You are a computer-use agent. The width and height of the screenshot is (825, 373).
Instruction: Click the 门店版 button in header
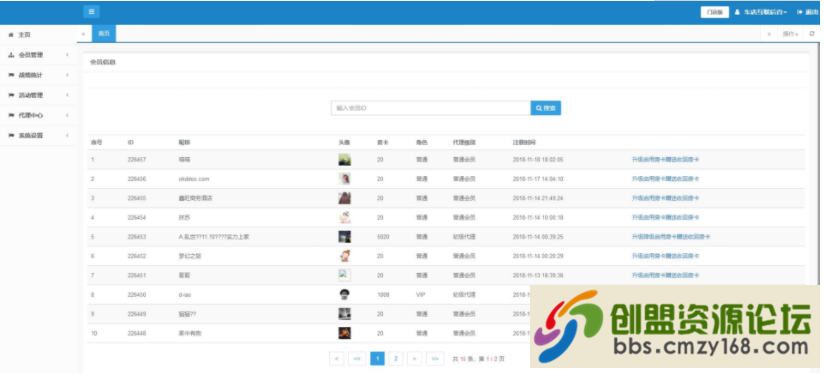pos(715,12)
